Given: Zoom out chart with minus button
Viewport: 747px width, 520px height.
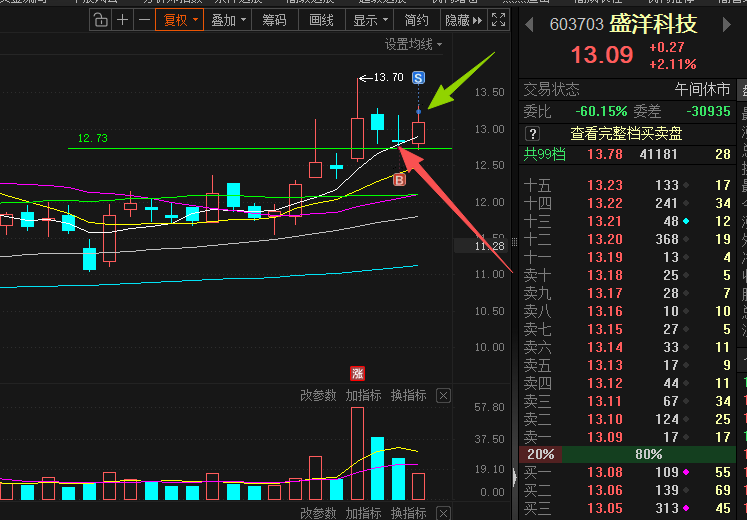Looking at the screenshot, I should (x=144, y=20).
